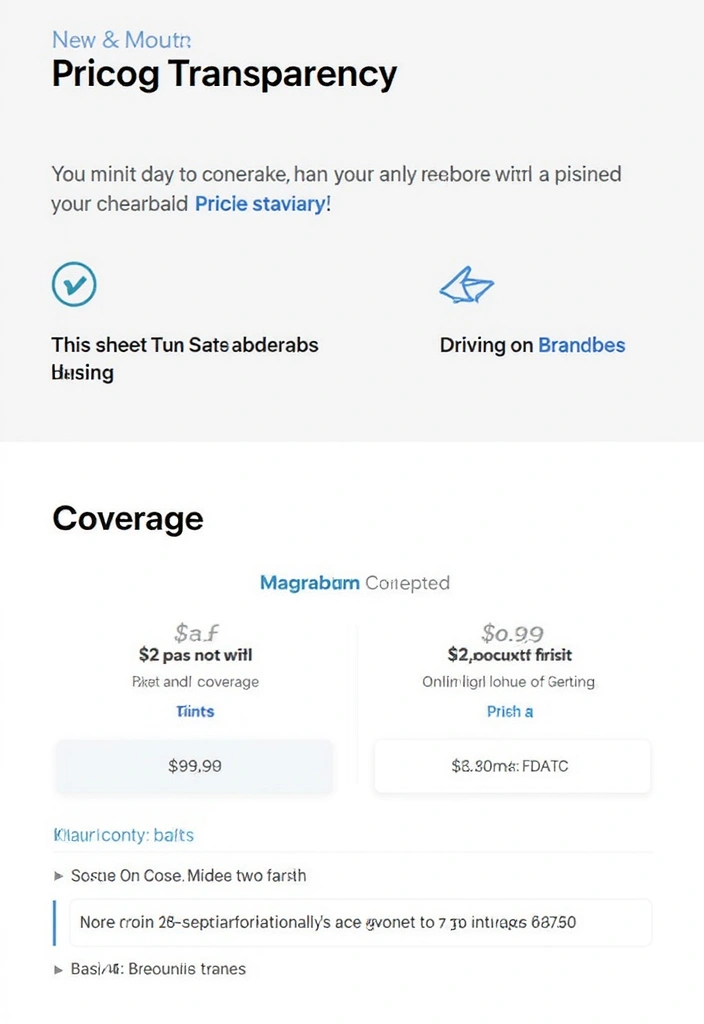
Task: Click the blue-barred quote note box
Action: click(352, 922)
